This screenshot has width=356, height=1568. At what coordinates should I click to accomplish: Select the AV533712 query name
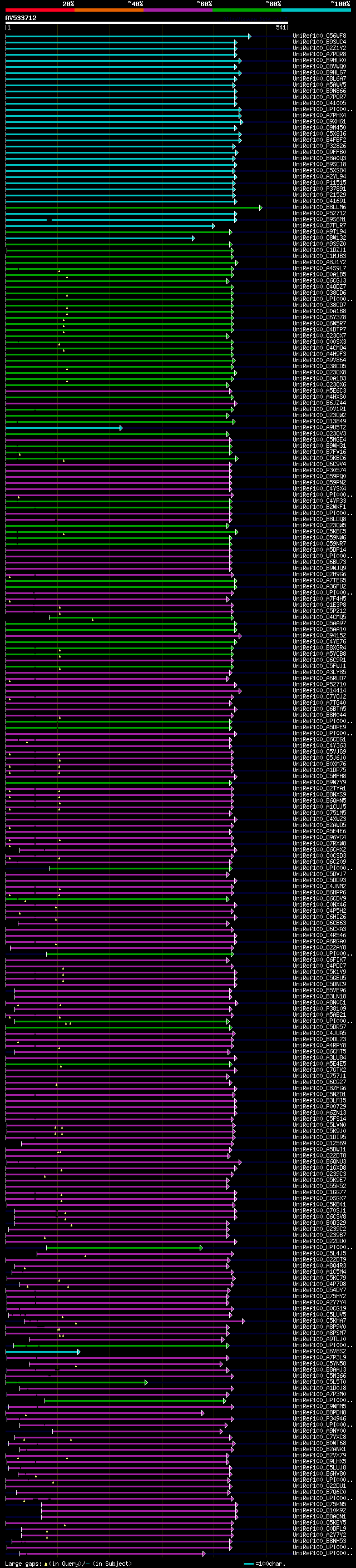tap(21, 18)
